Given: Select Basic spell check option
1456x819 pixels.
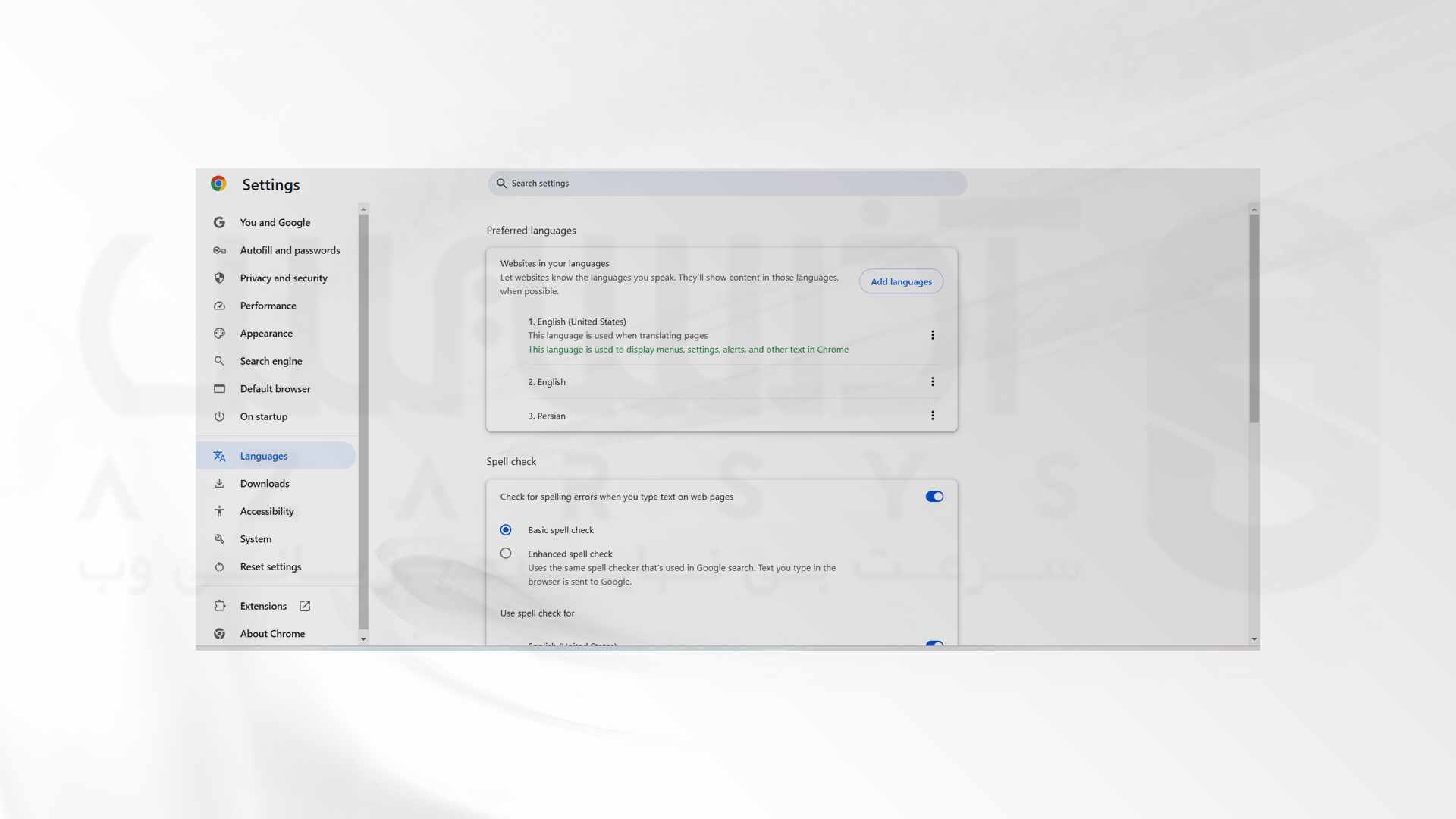Looking at the screenshot, I should (506, 530).
